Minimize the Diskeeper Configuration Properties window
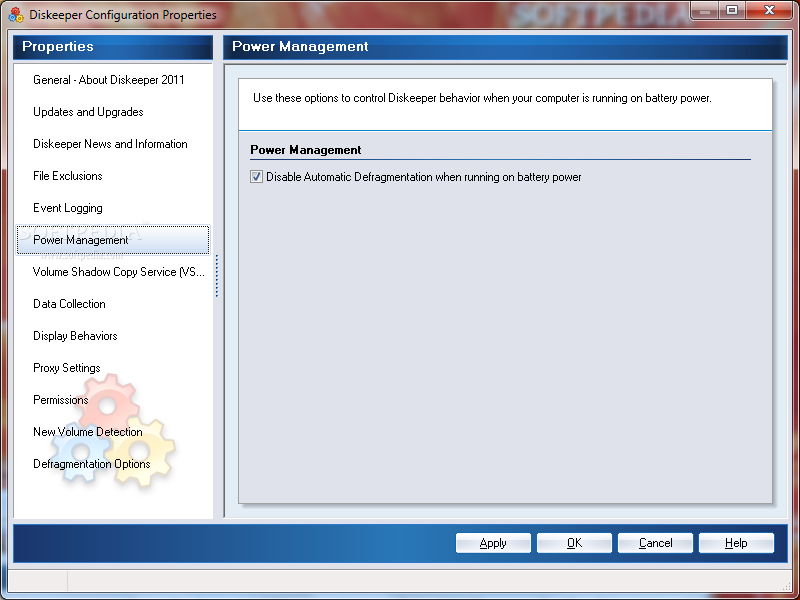Viewport: 800px width, 600px height. point(705,11)
